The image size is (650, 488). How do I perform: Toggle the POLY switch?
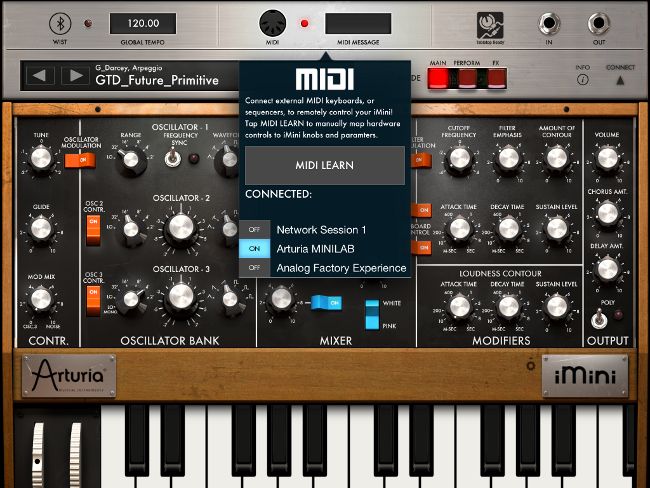click(x=599, y=318)
